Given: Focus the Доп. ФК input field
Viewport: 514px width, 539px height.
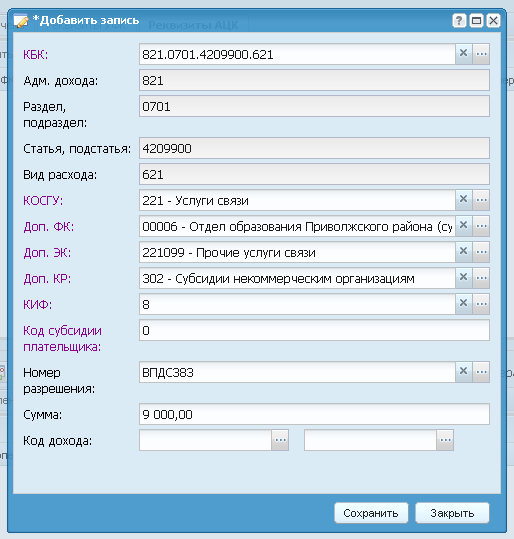Looking at the screenshot, I should point(297,226).
